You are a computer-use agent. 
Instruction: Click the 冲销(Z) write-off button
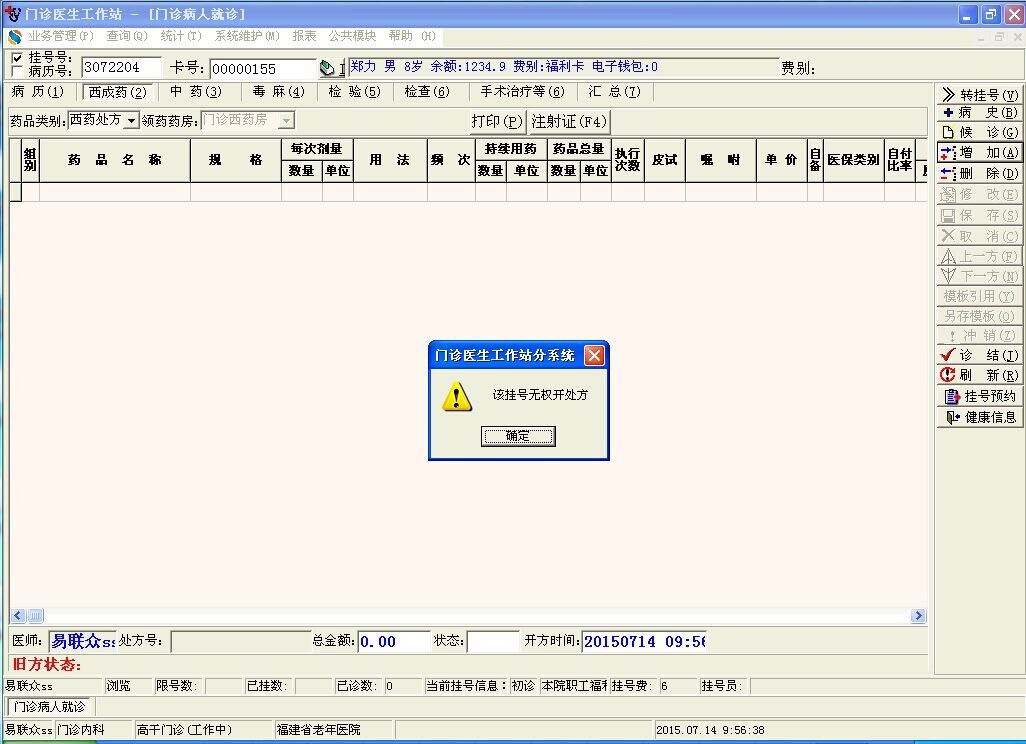[x=980, y=336]
